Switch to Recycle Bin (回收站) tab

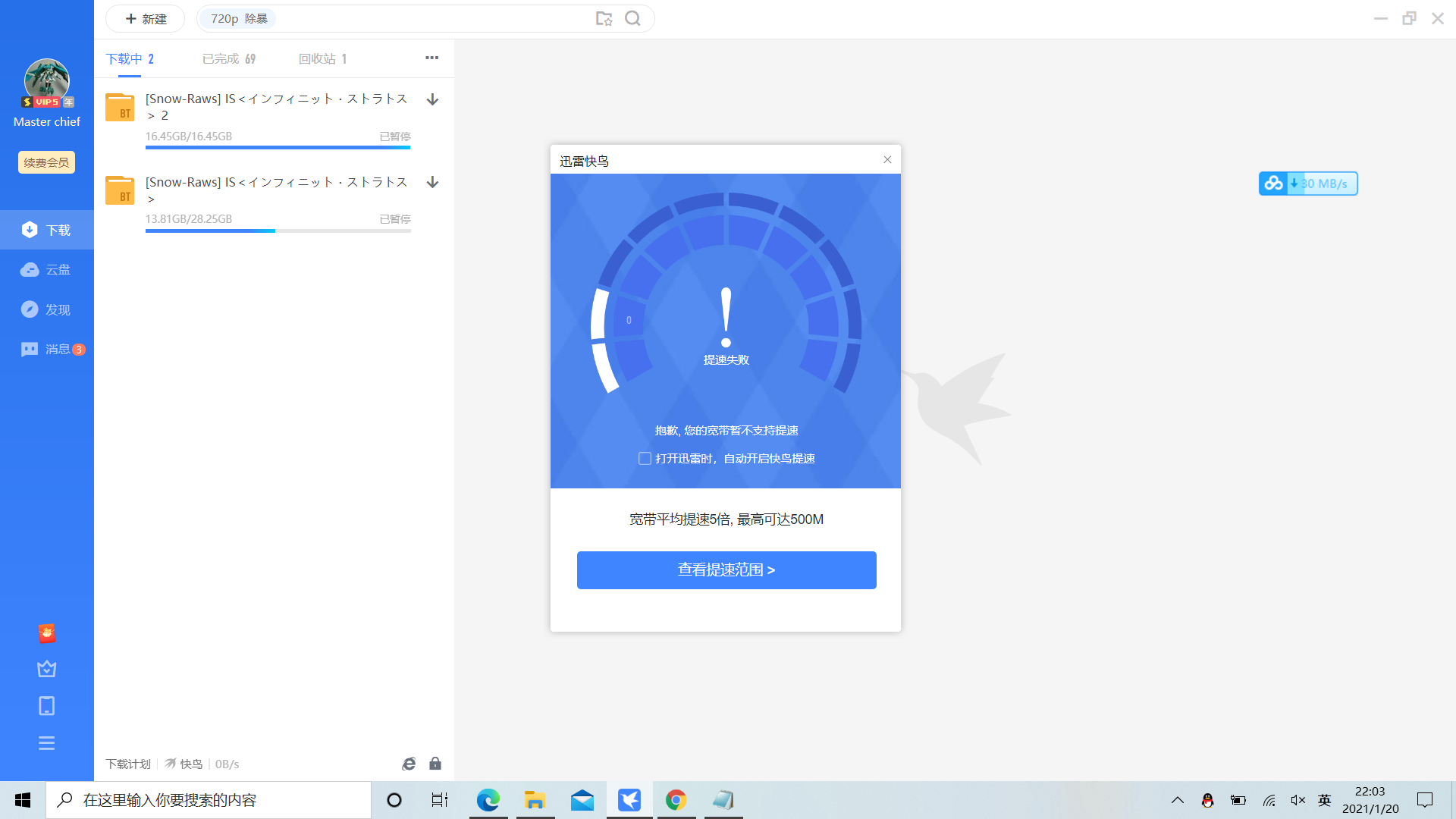(x=323, y=59)
